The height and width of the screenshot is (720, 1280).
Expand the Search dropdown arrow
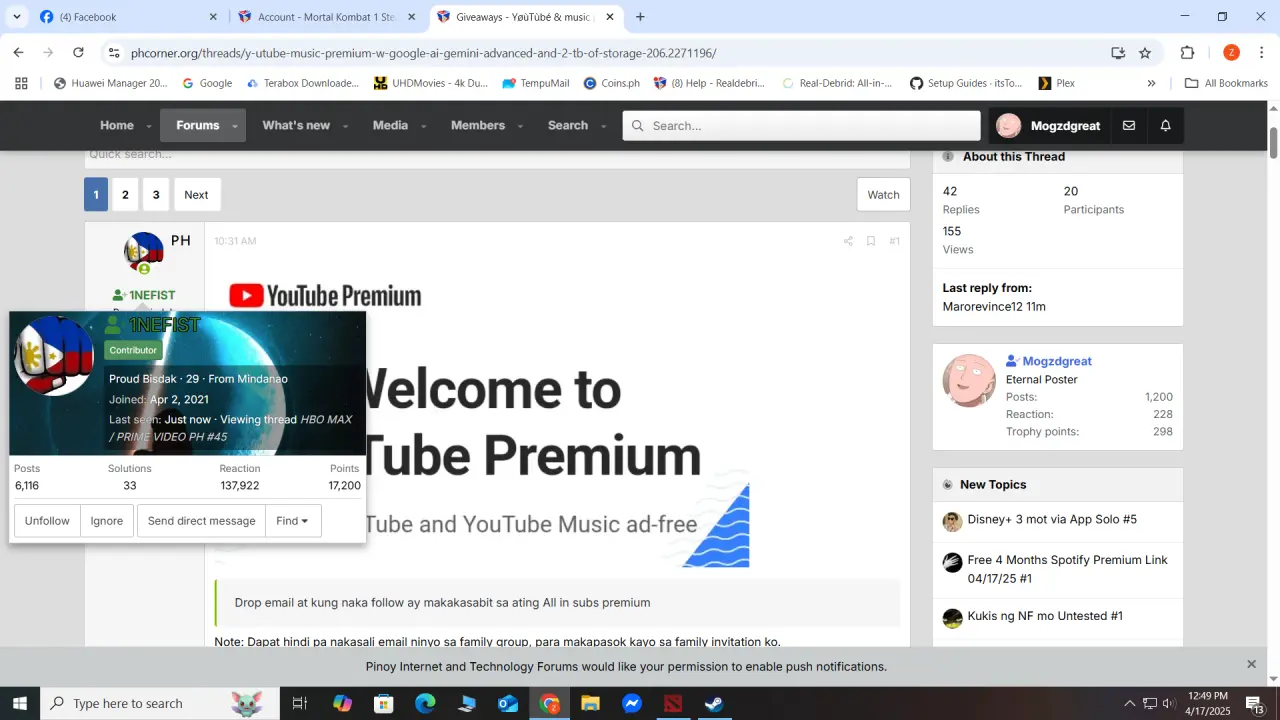pos(604,127)
